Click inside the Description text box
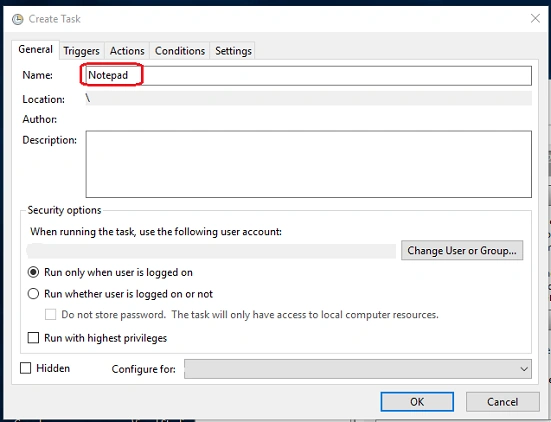Screen dimensions: 551x422 click(x=309, y=164)
